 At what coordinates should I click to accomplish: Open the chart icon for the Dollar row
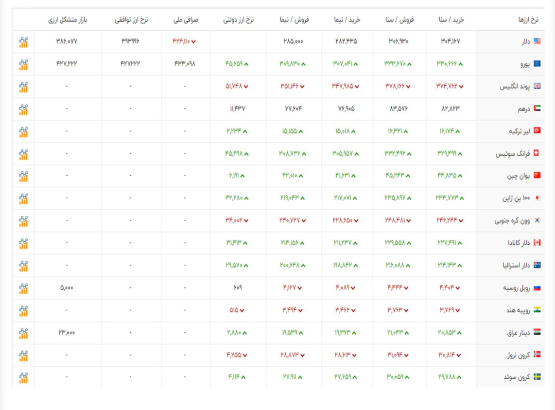pyautogui.click(x=23, y=42)
